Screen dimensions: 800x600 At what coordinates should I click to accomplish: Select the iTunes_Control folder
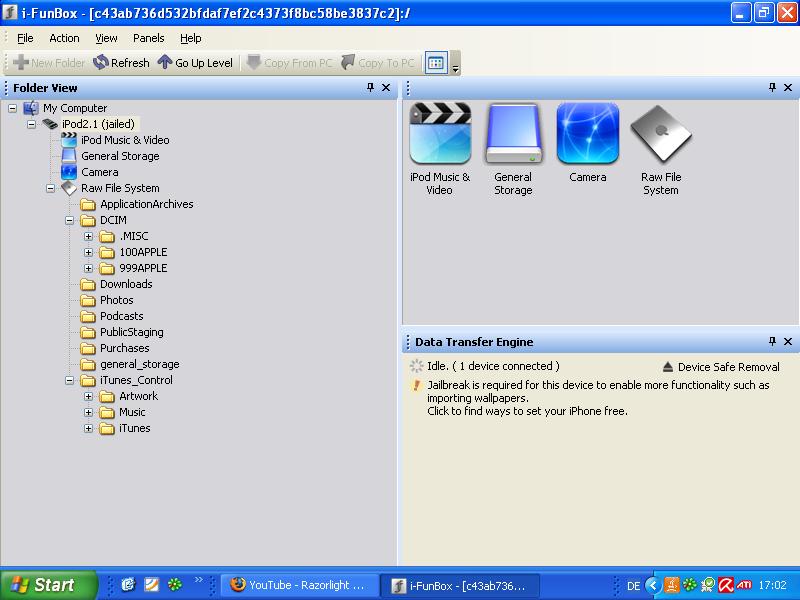click(136, 380)
